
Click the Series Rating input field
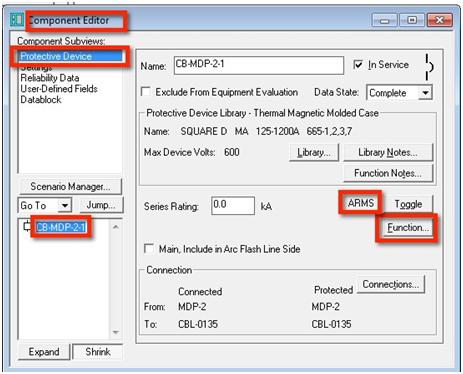(233, 205)
